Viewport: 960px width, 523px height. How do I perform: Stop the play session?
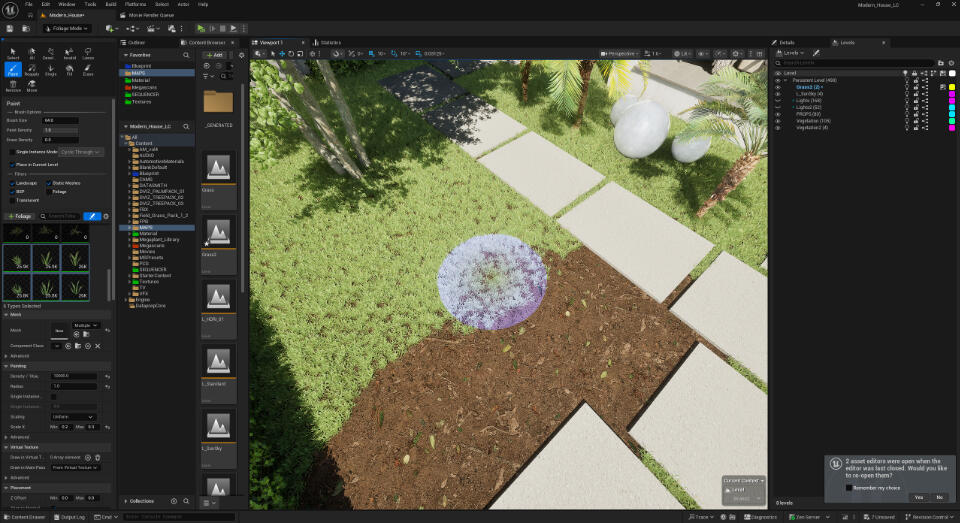click(x=223, y=28)
